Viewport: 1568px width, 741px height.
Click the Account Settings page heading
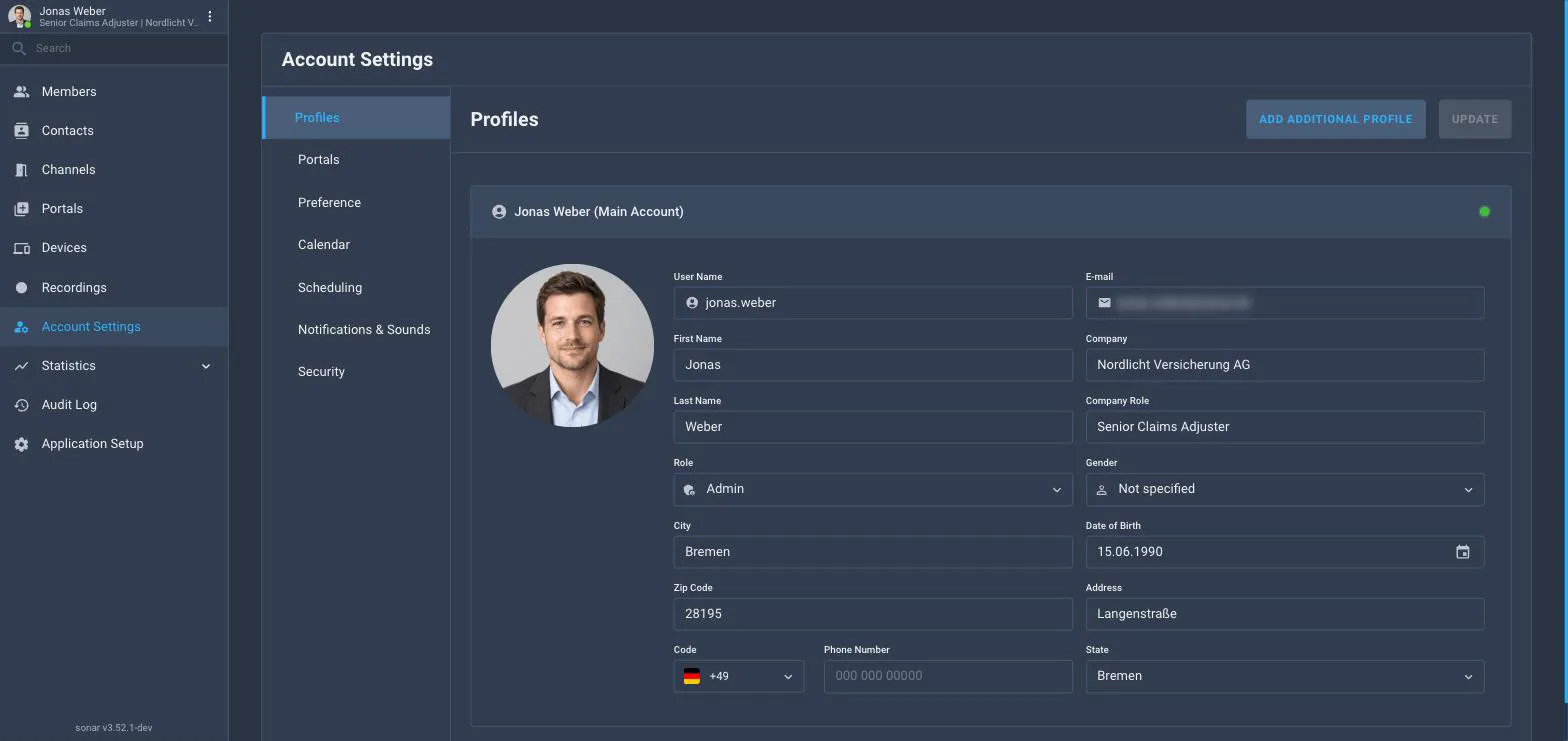click(357, 60)
